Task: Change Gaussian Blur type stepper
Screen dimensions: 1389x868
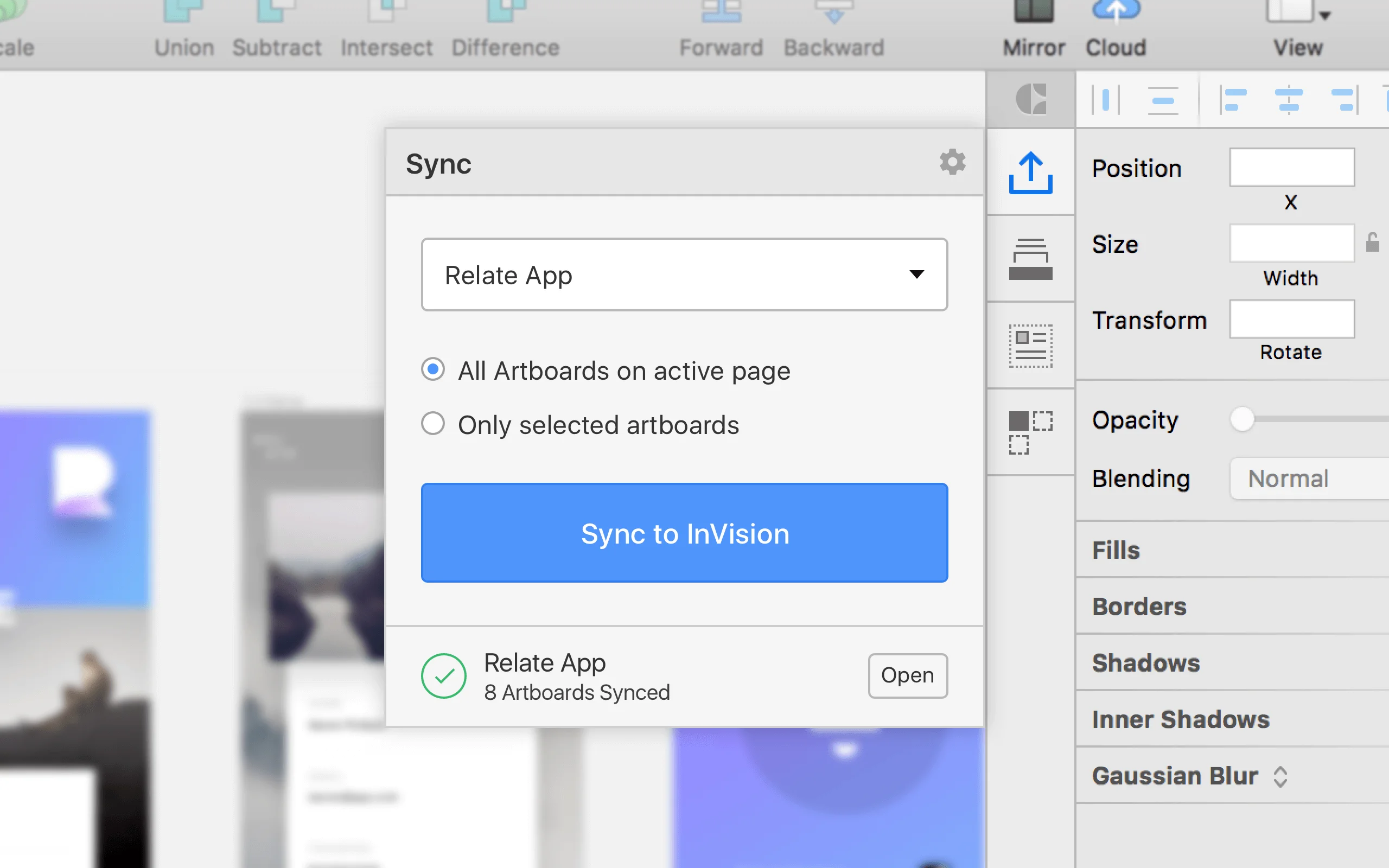Action: pos(1280,777)
